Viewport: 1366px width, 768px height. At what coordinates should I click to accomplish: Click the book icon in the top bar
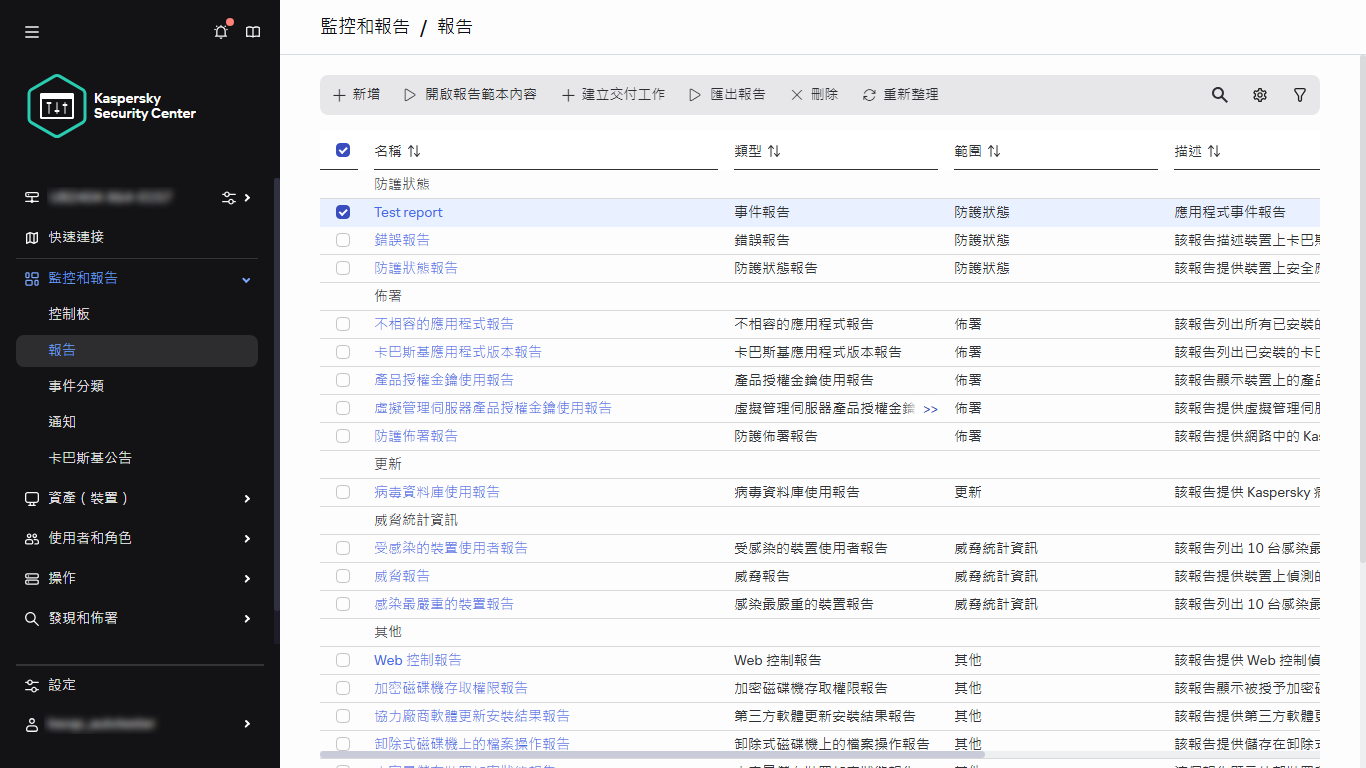coord(253,31)
